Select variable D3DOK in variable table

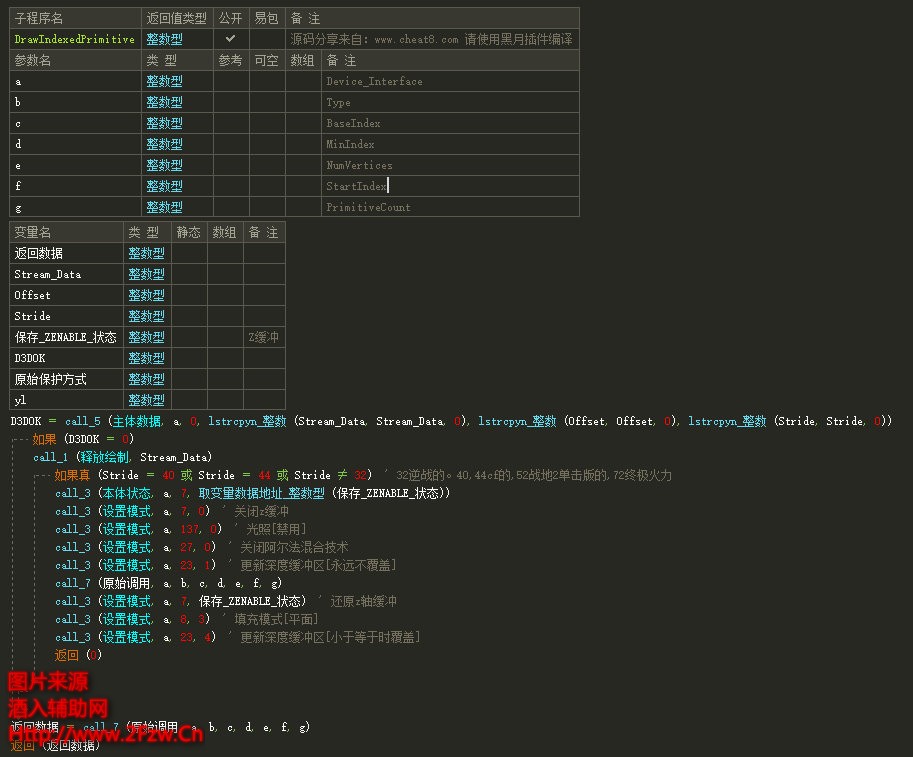click(30, 358)
